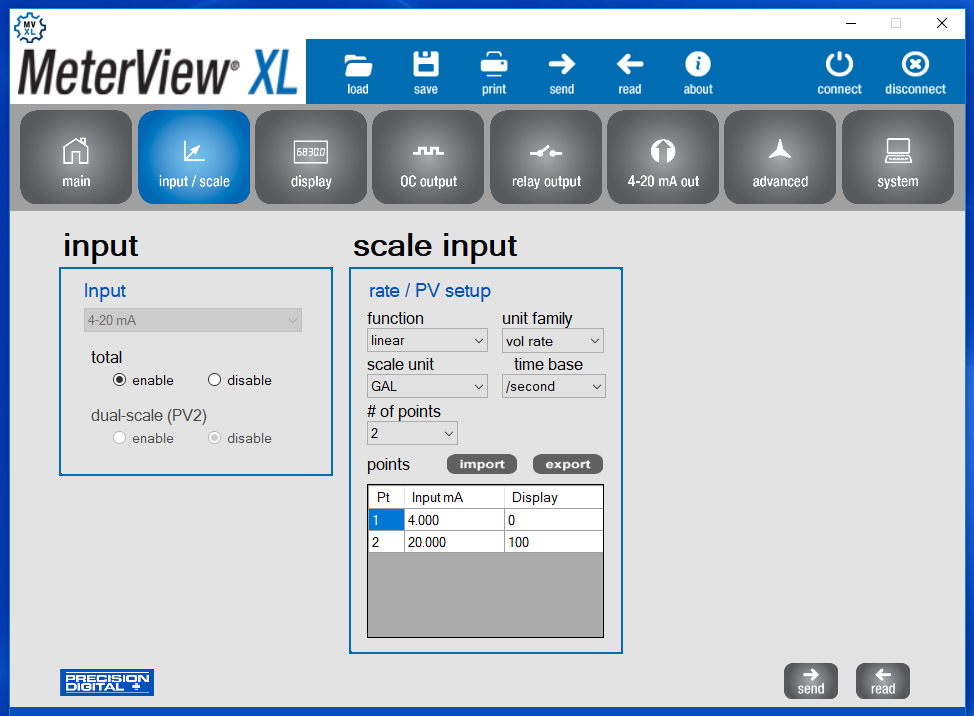
Task: Click the import points button
Action: pos(481,464)
